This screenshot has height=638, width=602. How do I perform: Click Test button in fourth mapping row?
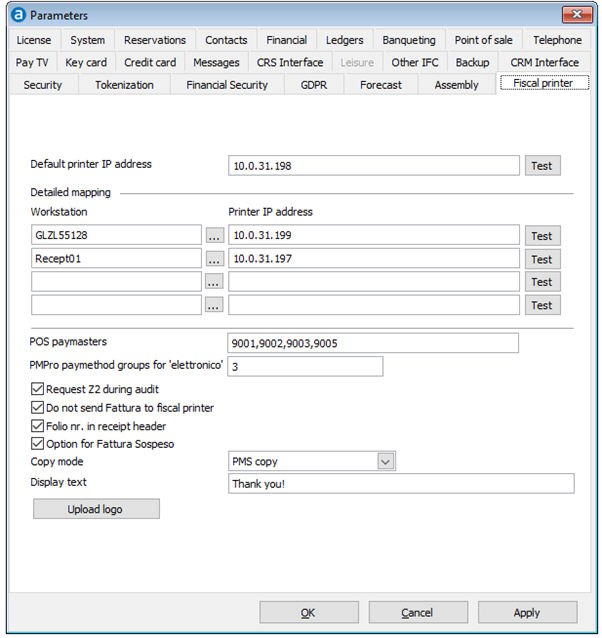coord(542,305)
